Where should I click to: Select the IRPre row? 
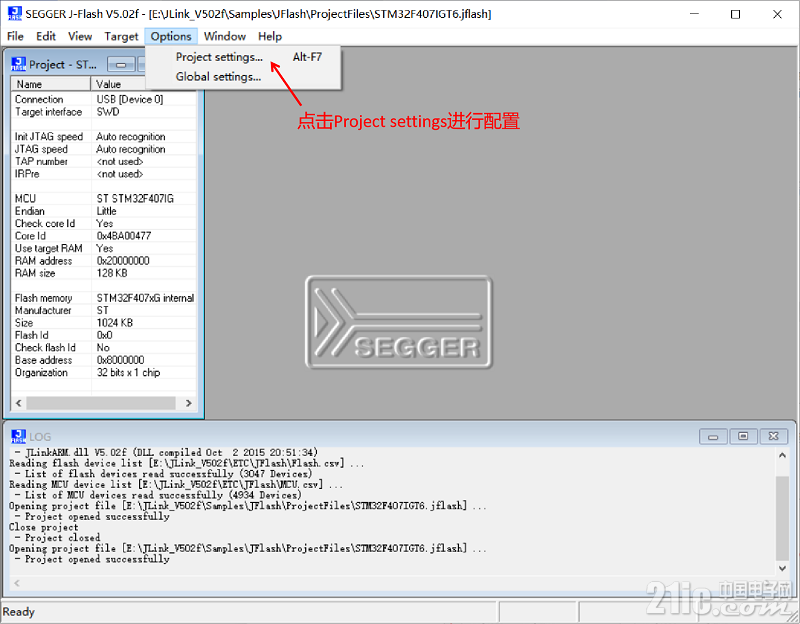pyautogui.click(x=104, y=174)
